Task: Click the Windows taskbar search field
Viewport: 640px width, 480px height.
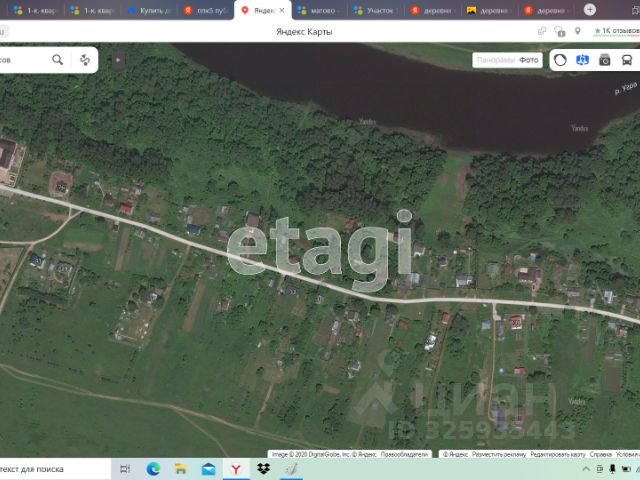Action: [55, 469]
